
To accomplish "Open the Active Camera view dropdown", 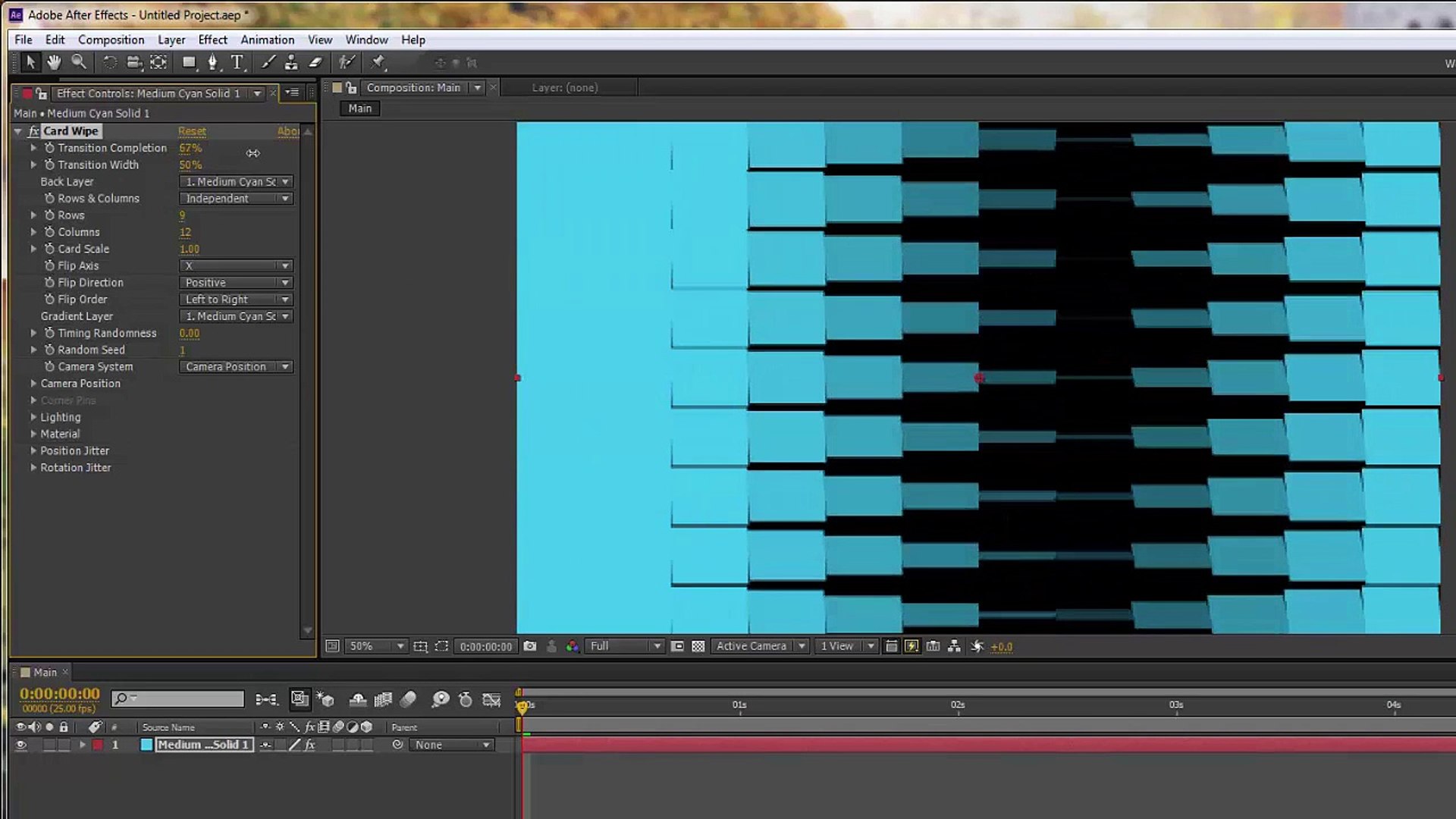I will click(760, 646).
